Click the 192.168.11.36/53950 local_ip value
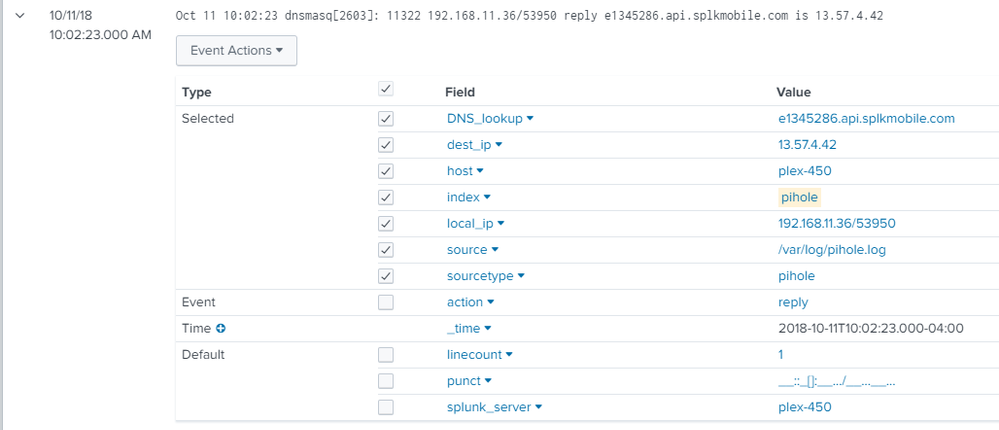 click(x=837, y=224)
